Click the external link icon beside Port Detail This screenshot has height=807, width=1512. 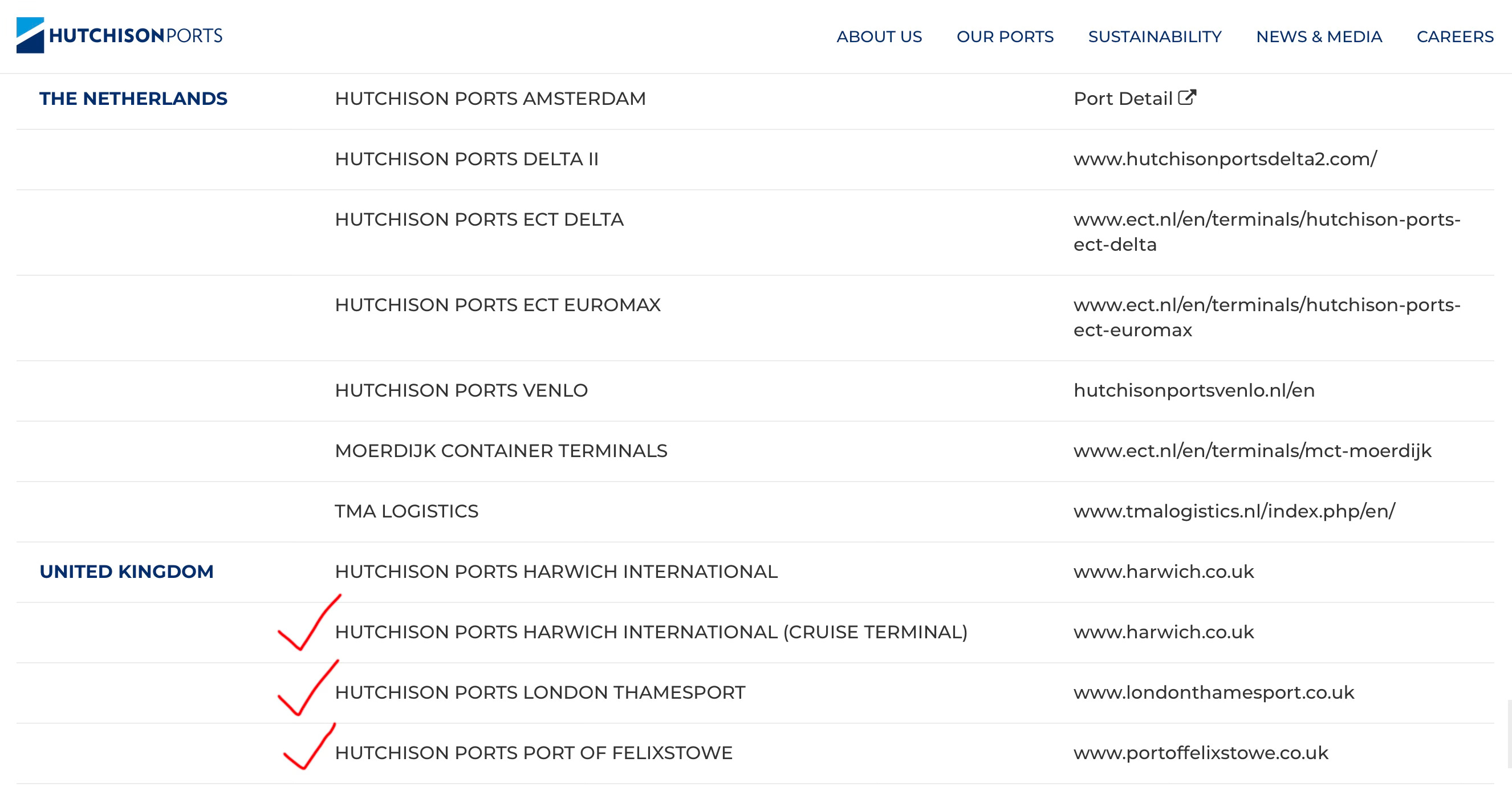(x=1187, y=97)
